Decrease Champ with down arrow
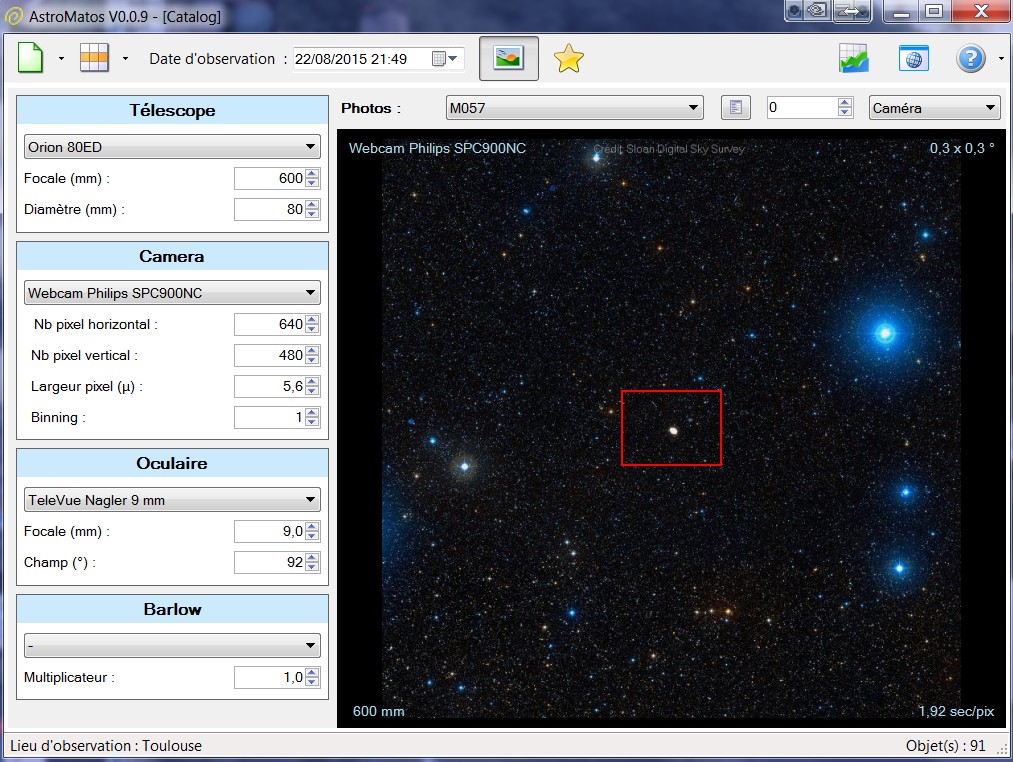The image size is (1013, 762). [x=312, y=567]
